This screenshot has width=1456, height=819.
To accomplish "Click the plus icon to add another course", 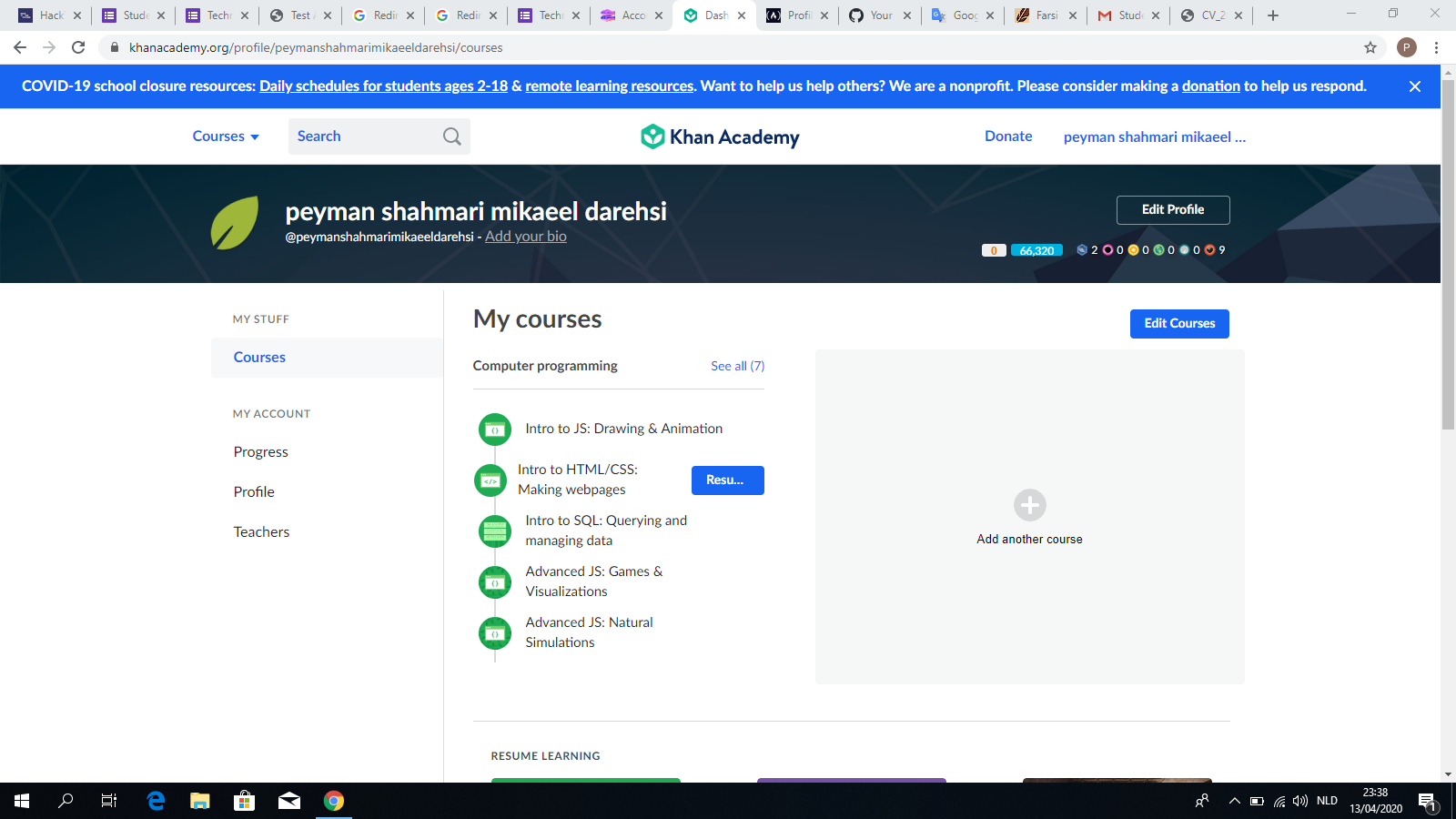I will 1030,505.
